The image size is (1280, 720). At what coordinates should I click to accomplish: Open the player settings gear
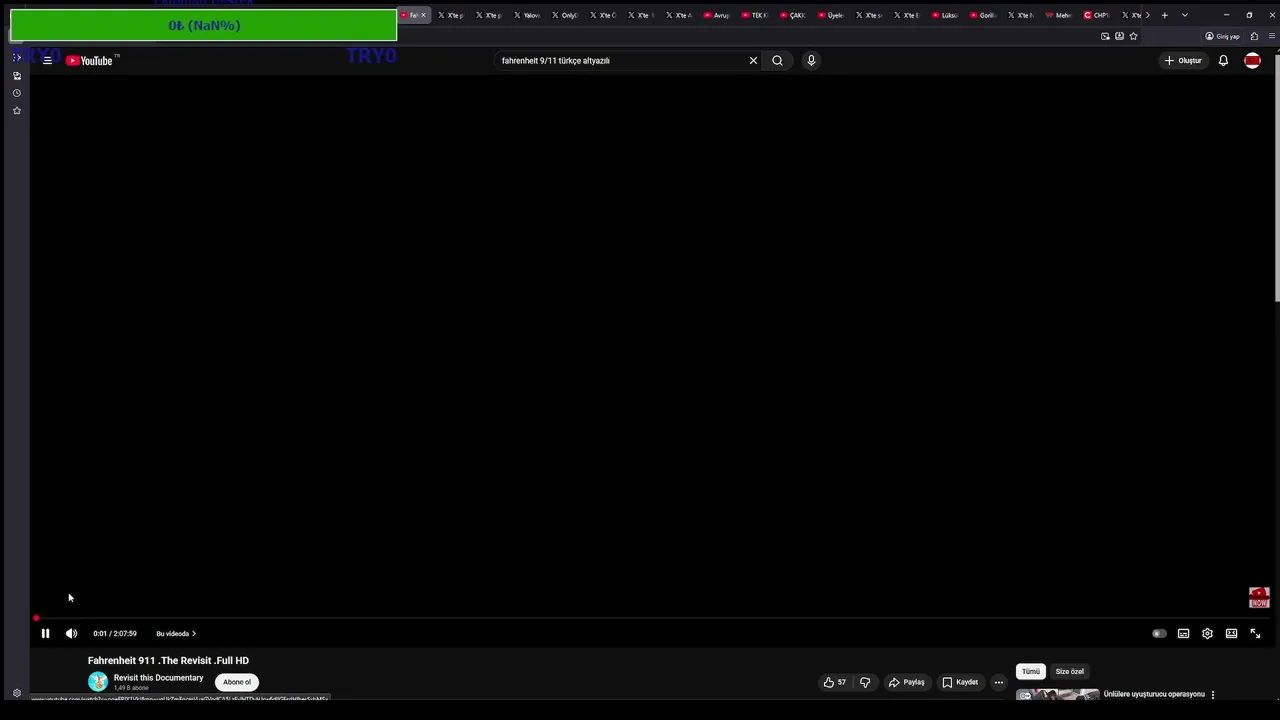pos(1207,633)
